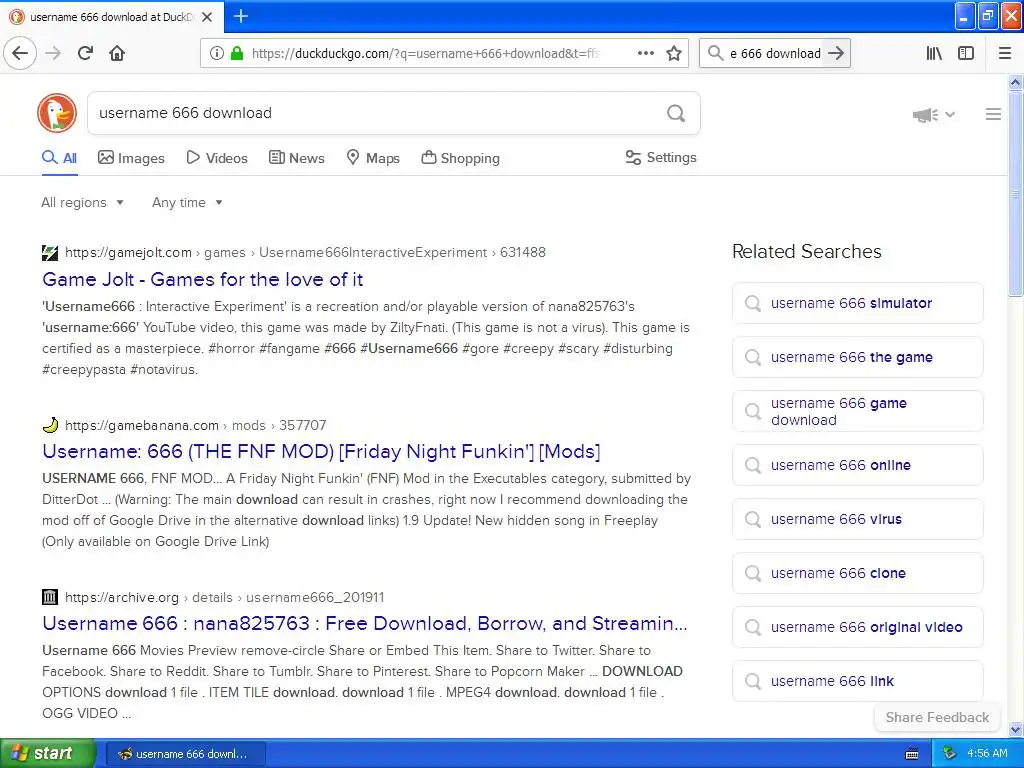Click the page scrollbar up arrow
The width and height of the screenshot is (1024, 768).
tap(1015, 82)
